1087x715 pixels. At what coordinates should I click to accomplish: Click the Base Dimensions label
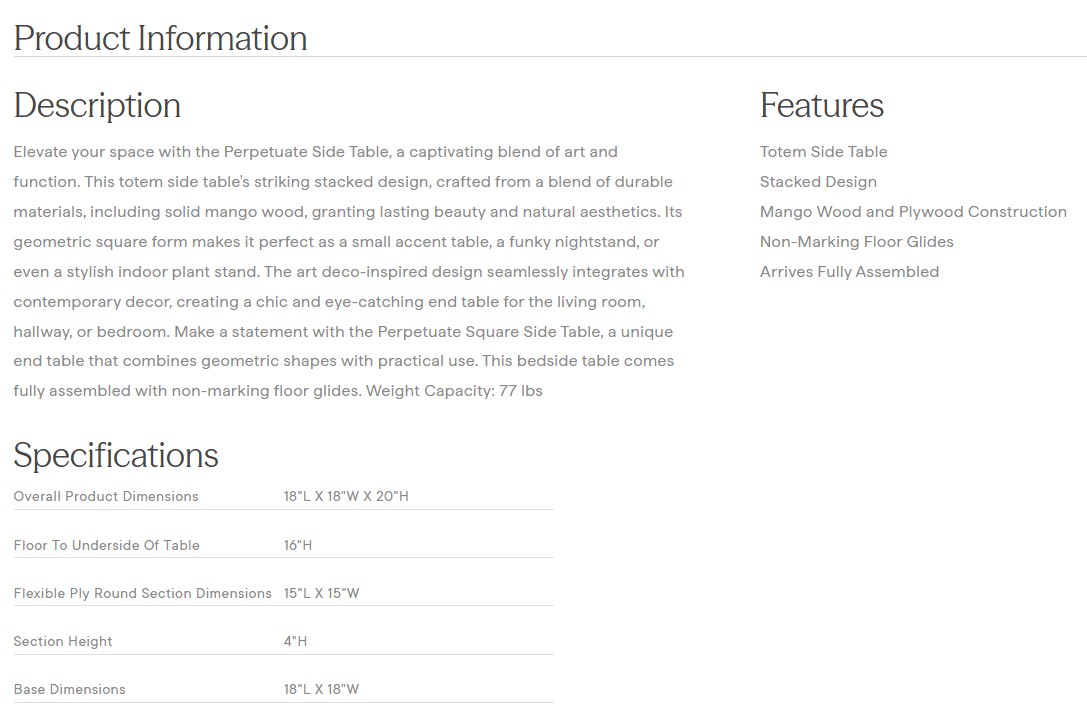tap(69, 689)
